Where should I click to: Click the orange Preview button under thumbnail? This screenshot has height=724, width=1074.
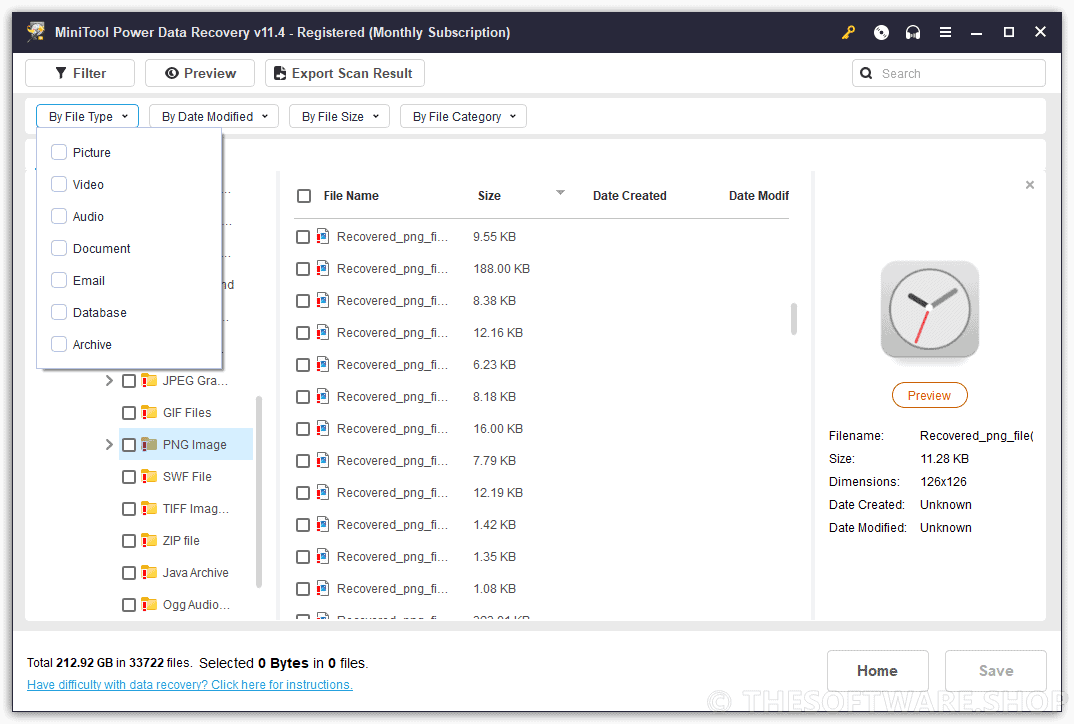[x=929, y=395]
